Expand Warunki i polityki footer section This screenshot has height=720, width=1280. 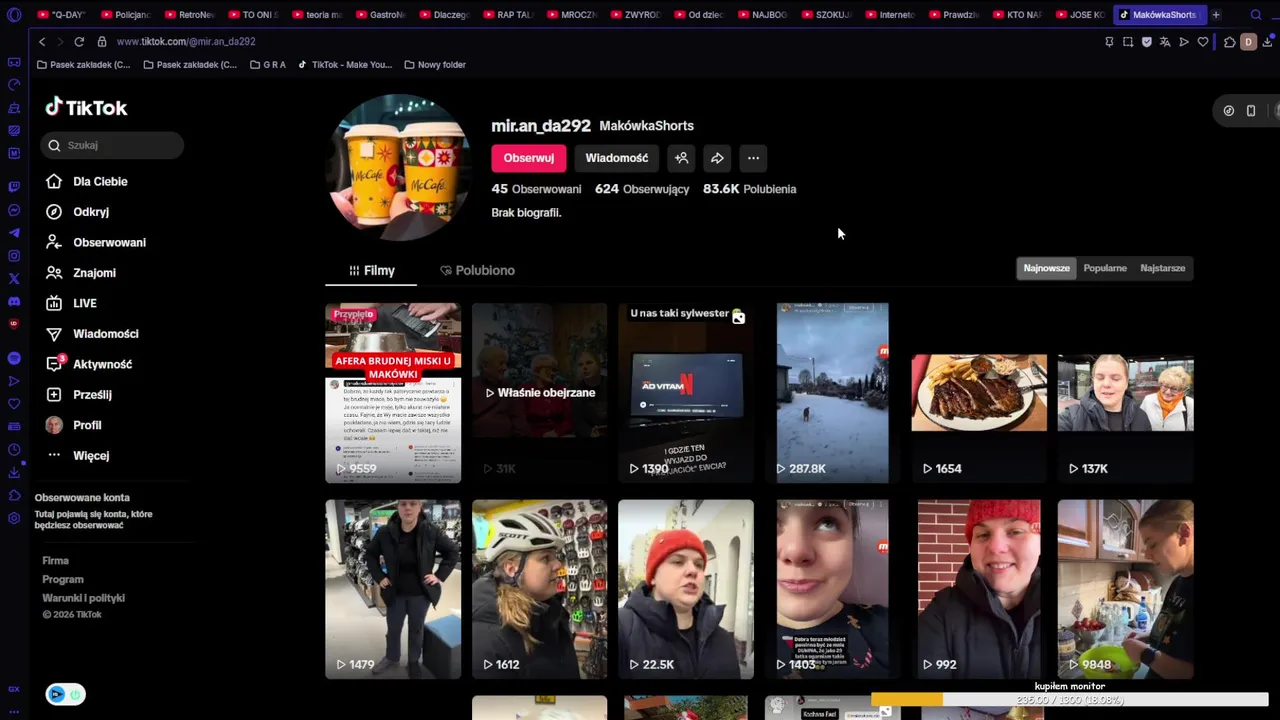pyautogui.click(x=83, y=598)
